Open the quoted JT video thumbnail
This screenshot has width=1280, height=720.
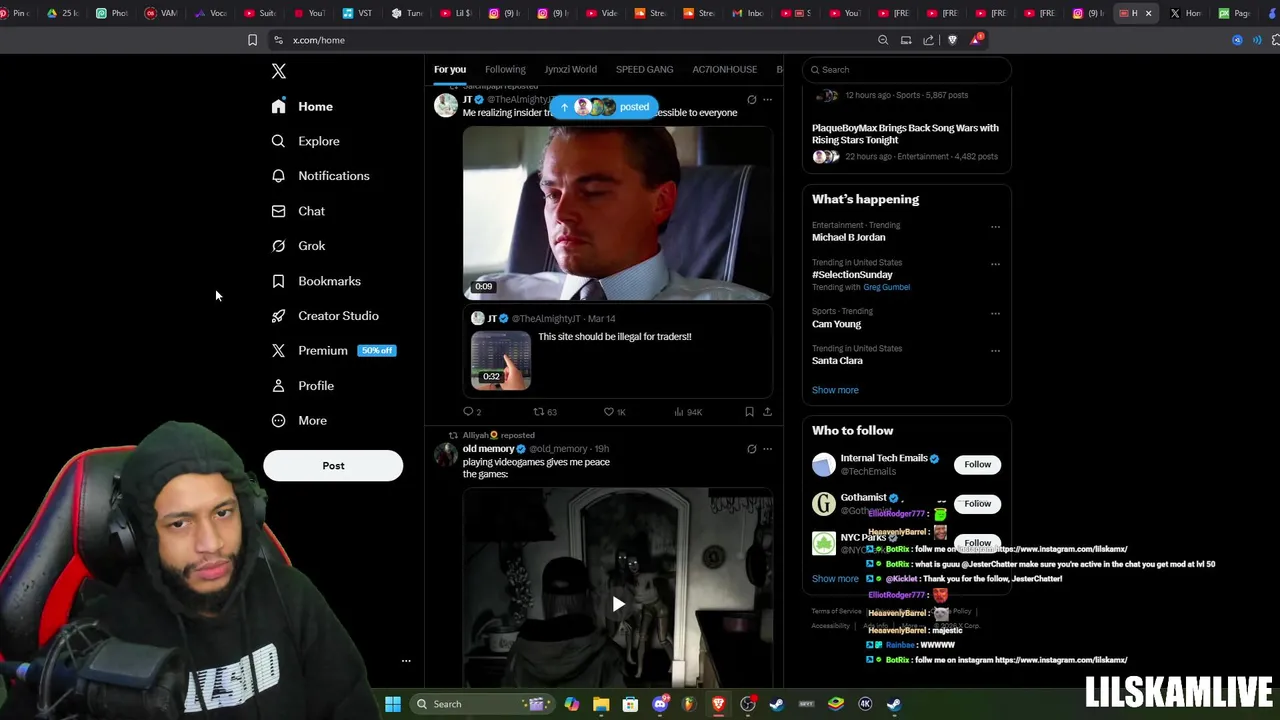click(501, 360)
